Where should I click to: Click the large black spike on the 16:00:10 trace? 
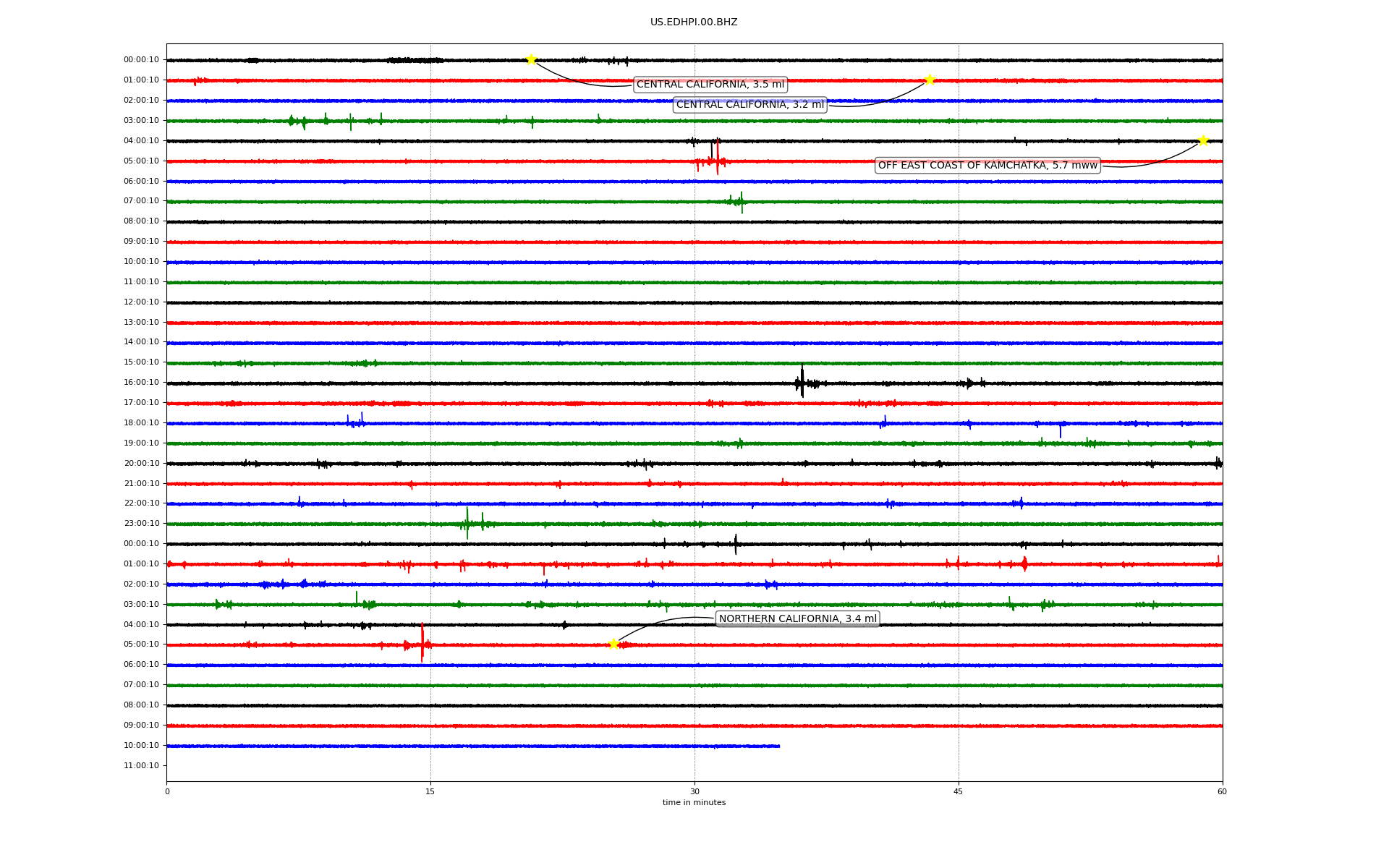pyautogui.click(x=802, y=381)
